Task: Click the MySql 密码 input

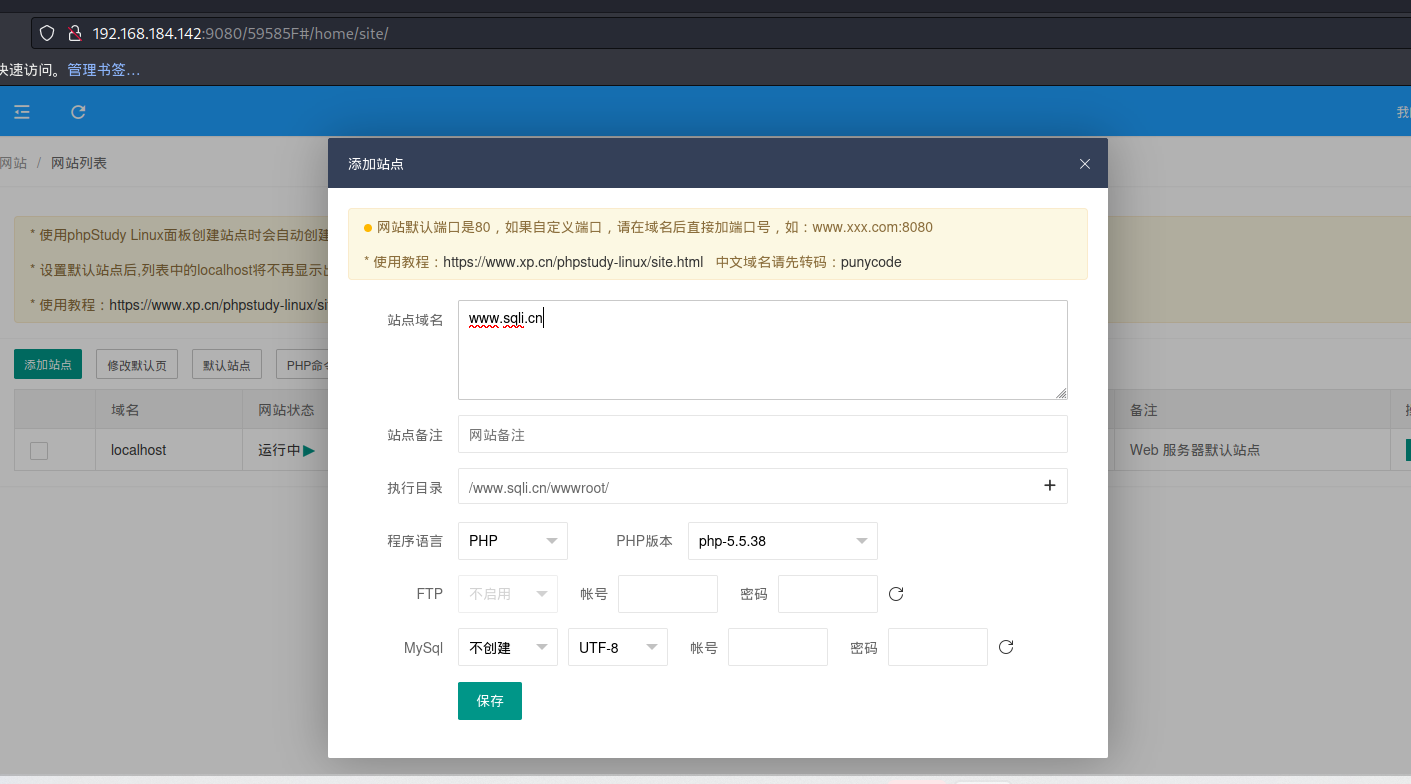Action: 938,647
